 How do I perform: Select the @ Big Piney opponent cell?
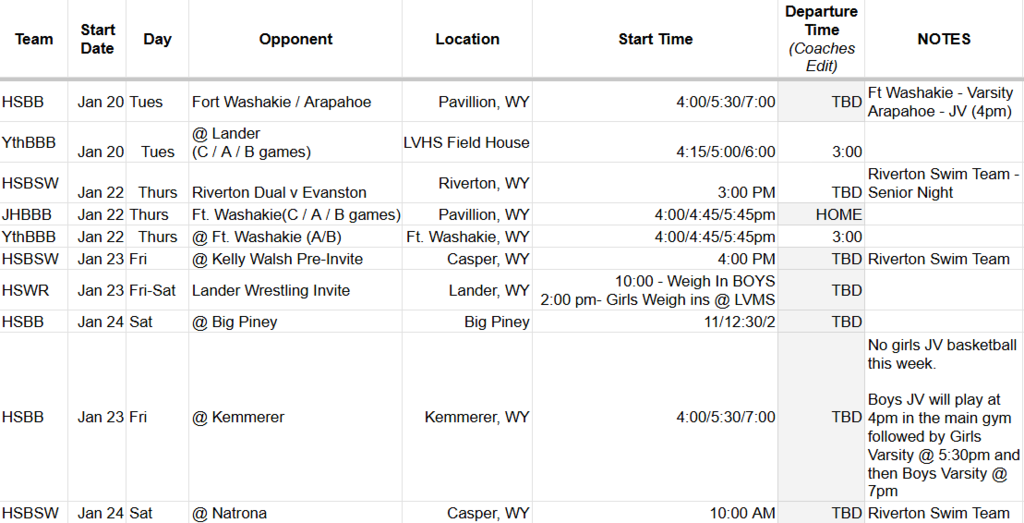(235, 322)
